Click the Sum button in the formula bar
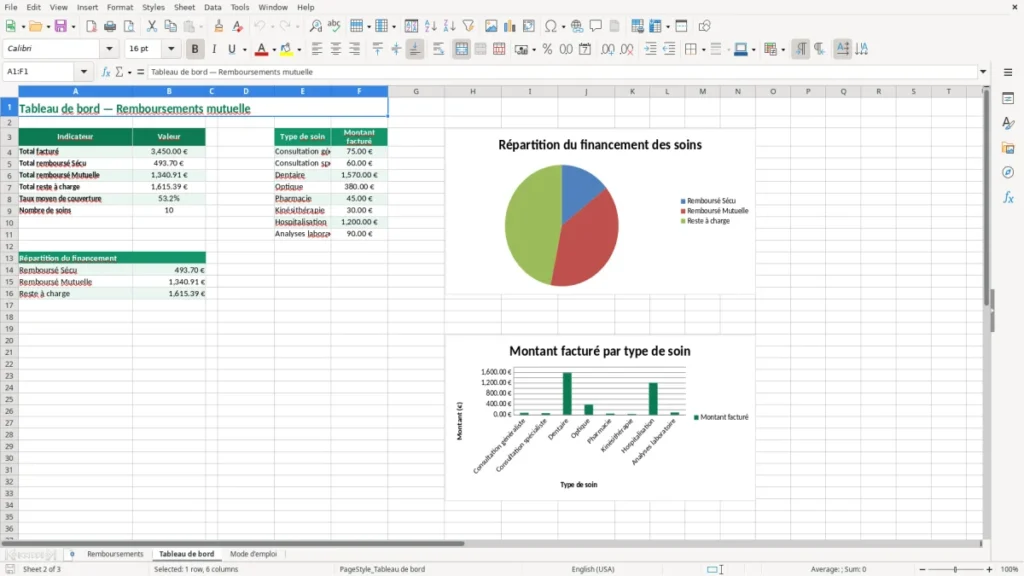Viewport: 1024px width, 576px height. [x=119, y=72]
